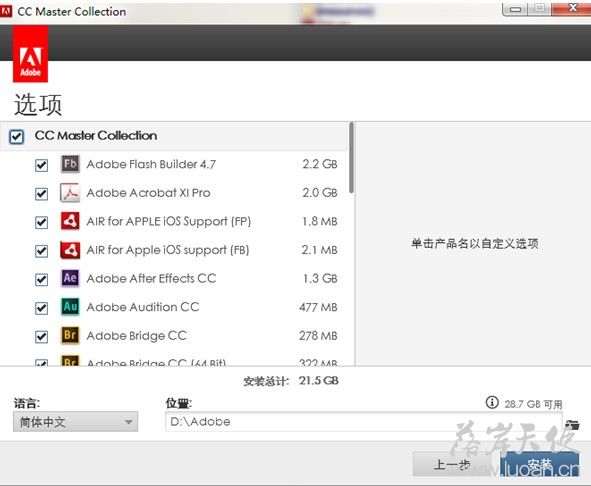Open the folder browse icon beside location field

[x=572, y=425]
